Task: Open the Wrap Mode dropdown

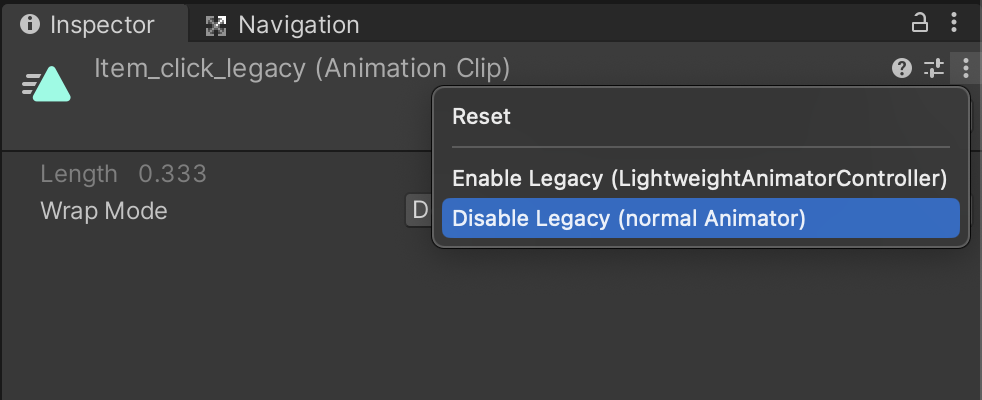Action: (418, 210)
